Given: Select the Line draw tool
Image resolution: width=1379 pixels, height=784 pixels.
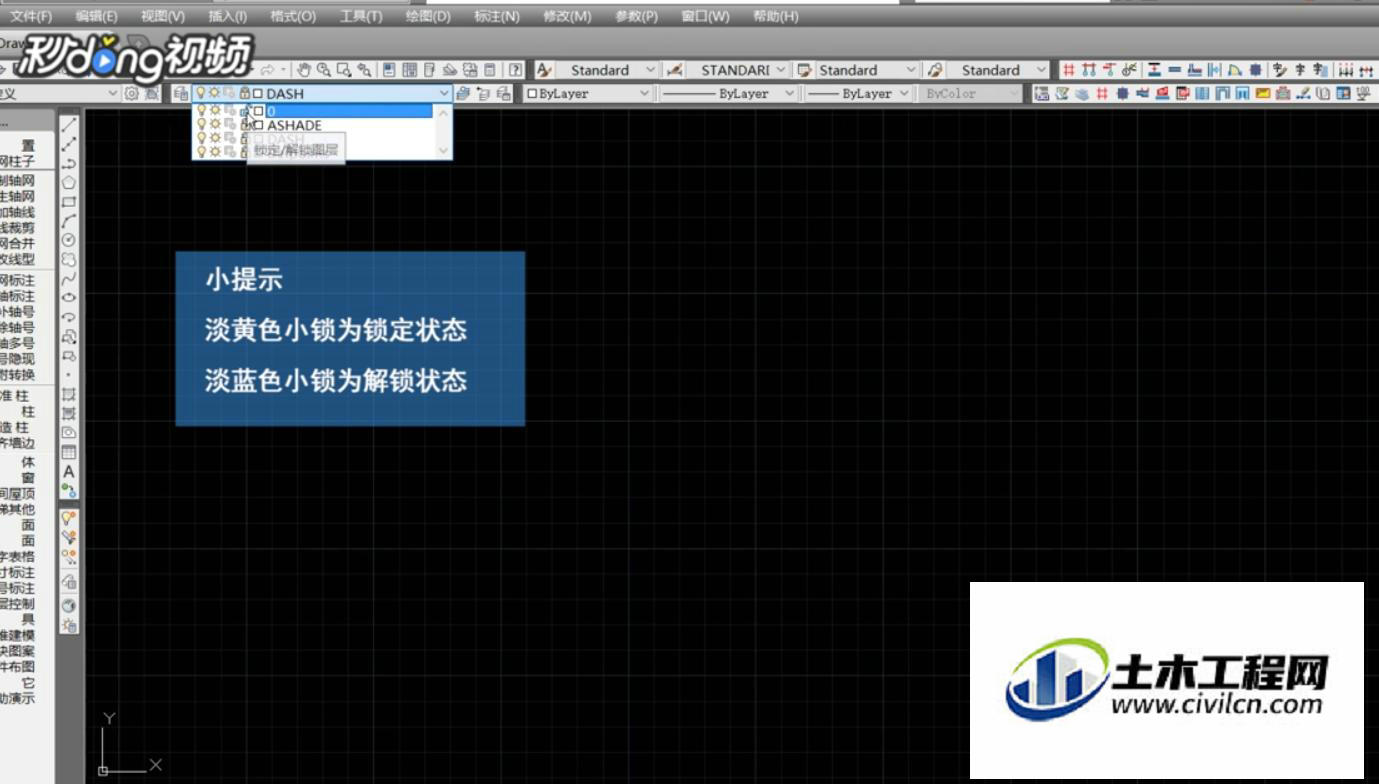Looking at the screenshot, I should coord(69,125).
